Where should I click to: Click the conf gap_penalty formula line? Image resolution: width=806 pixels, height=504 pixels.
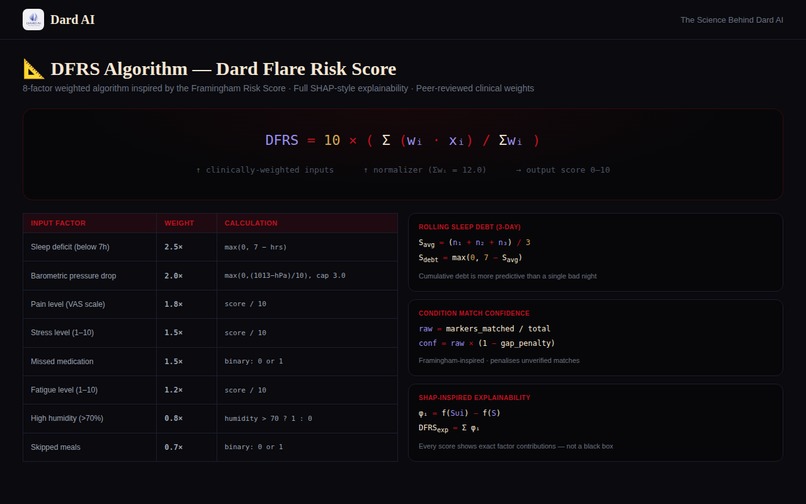(486, 343)
